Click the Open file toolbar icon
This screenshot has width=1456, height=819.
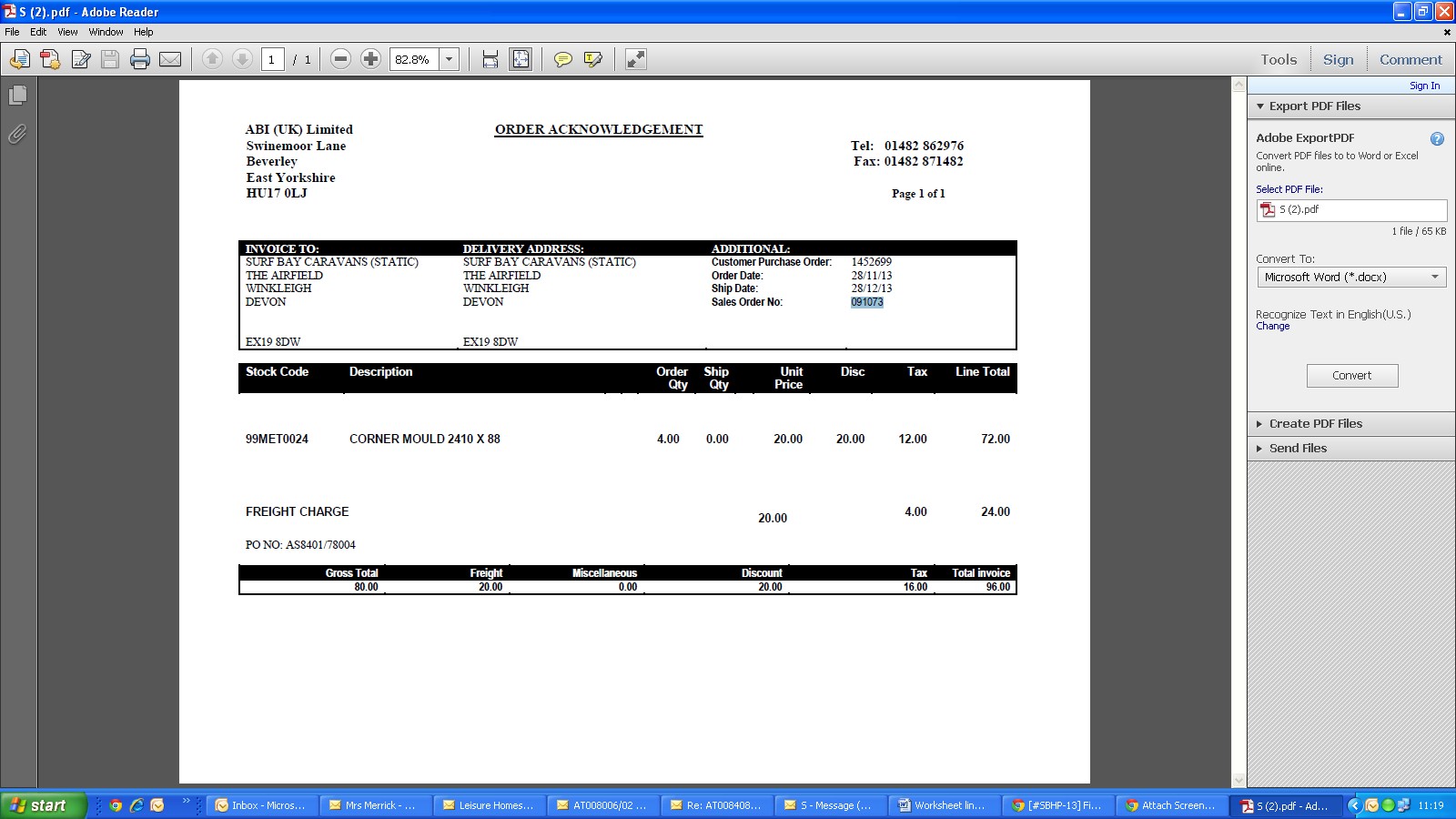click(x=19, y=59)
